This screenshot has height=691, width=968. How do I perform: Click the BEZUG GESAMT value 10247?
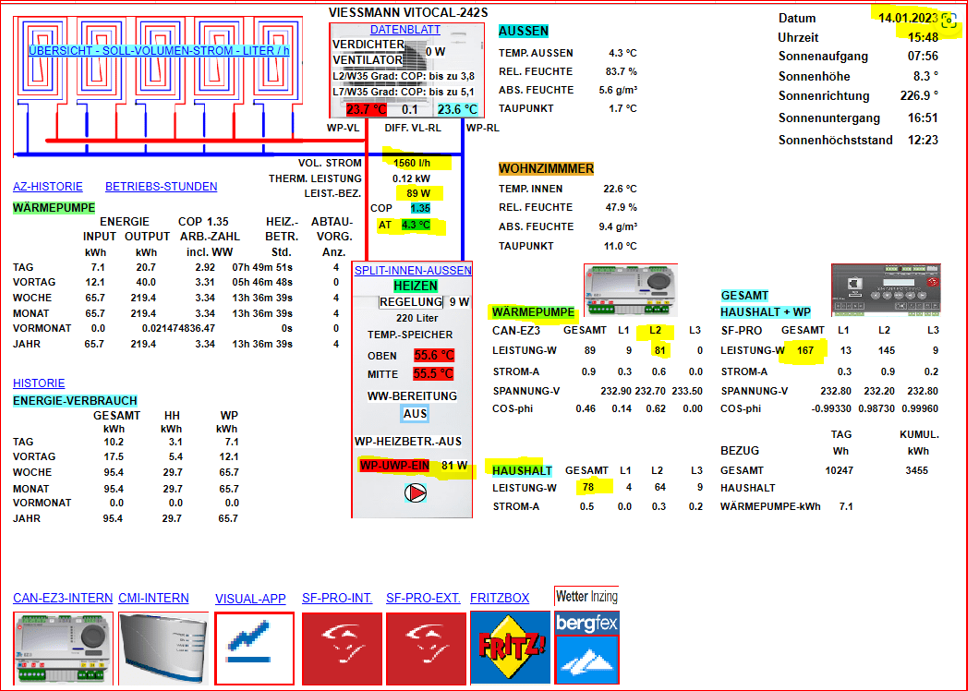point(839,471)
